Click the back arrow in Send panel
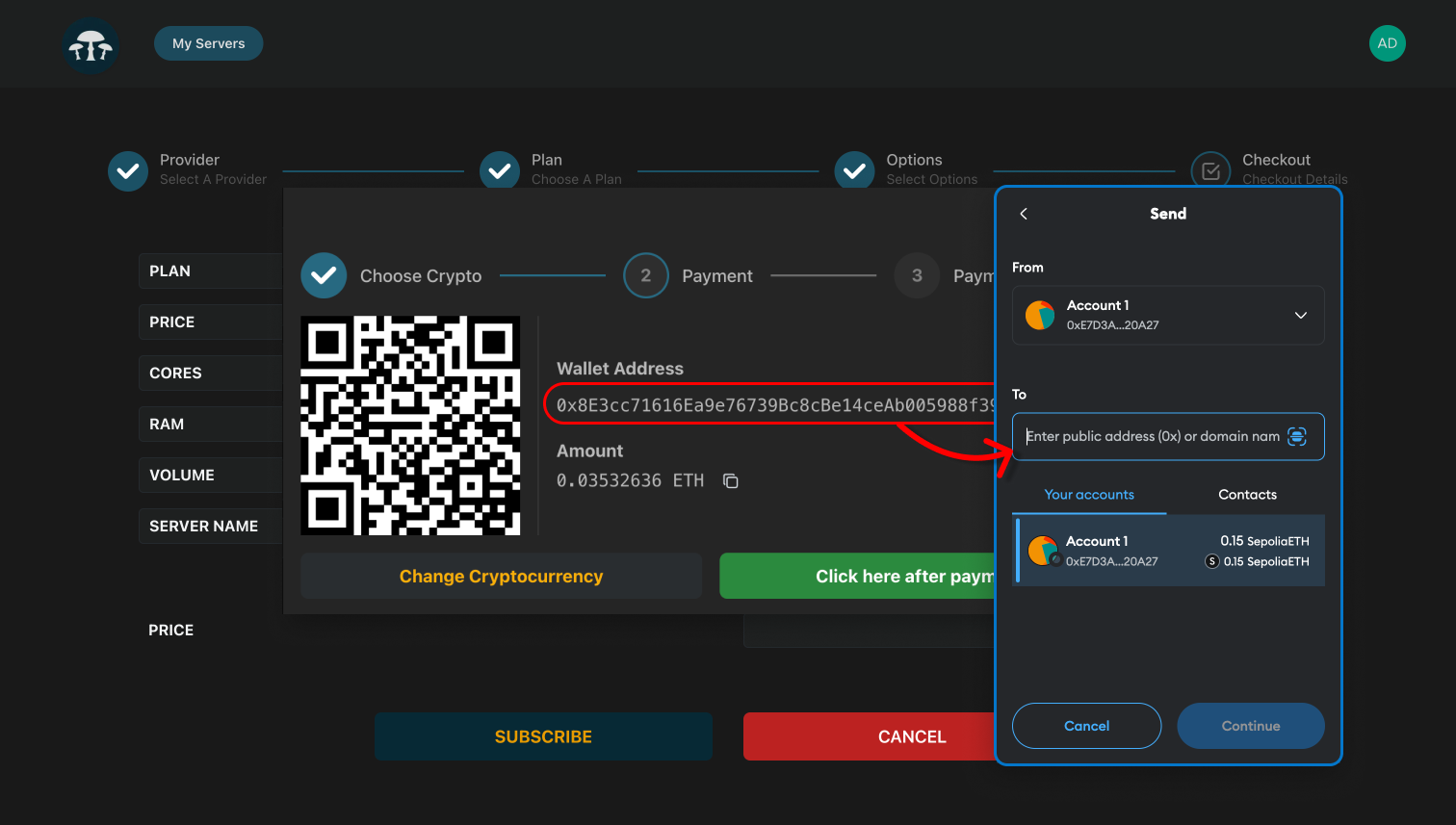The image size is (1456, 825). [1024, 214]
